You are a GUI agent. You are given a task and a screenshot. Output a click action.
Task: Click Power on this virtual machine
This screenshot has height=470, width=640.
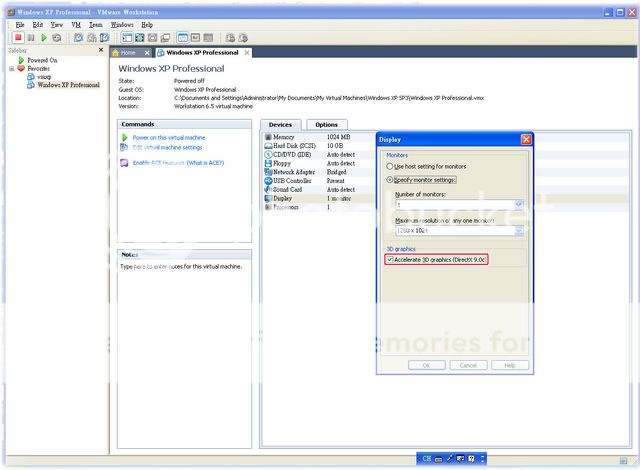coord(169,137)
